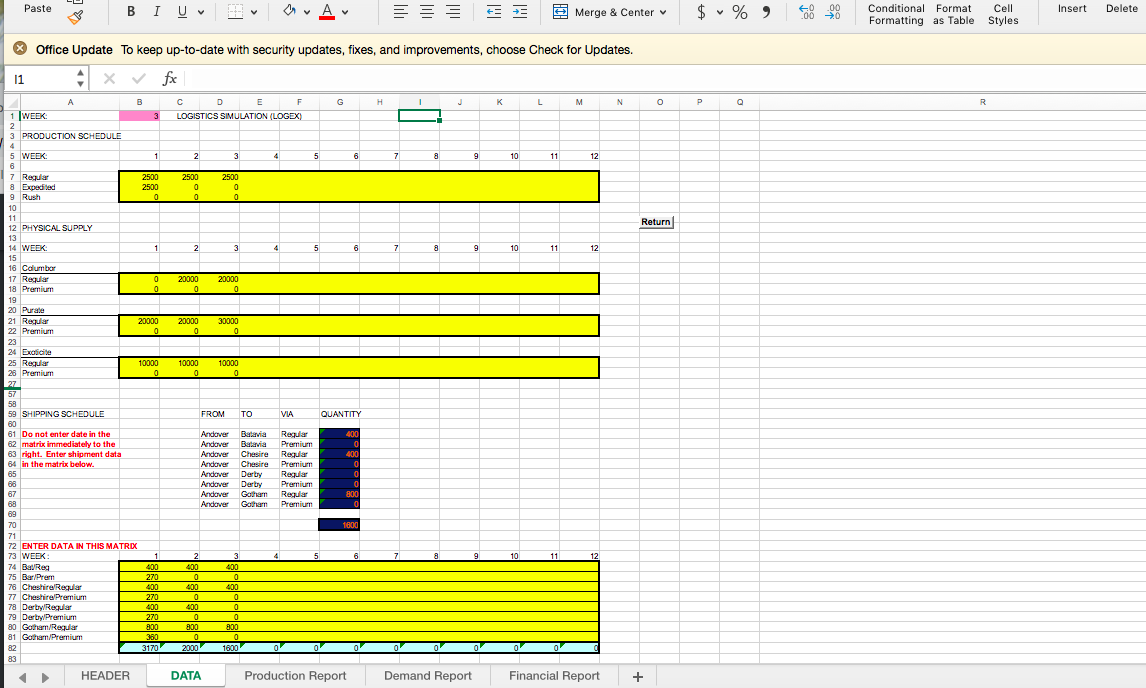Click the formula bar input

(664, 79)
